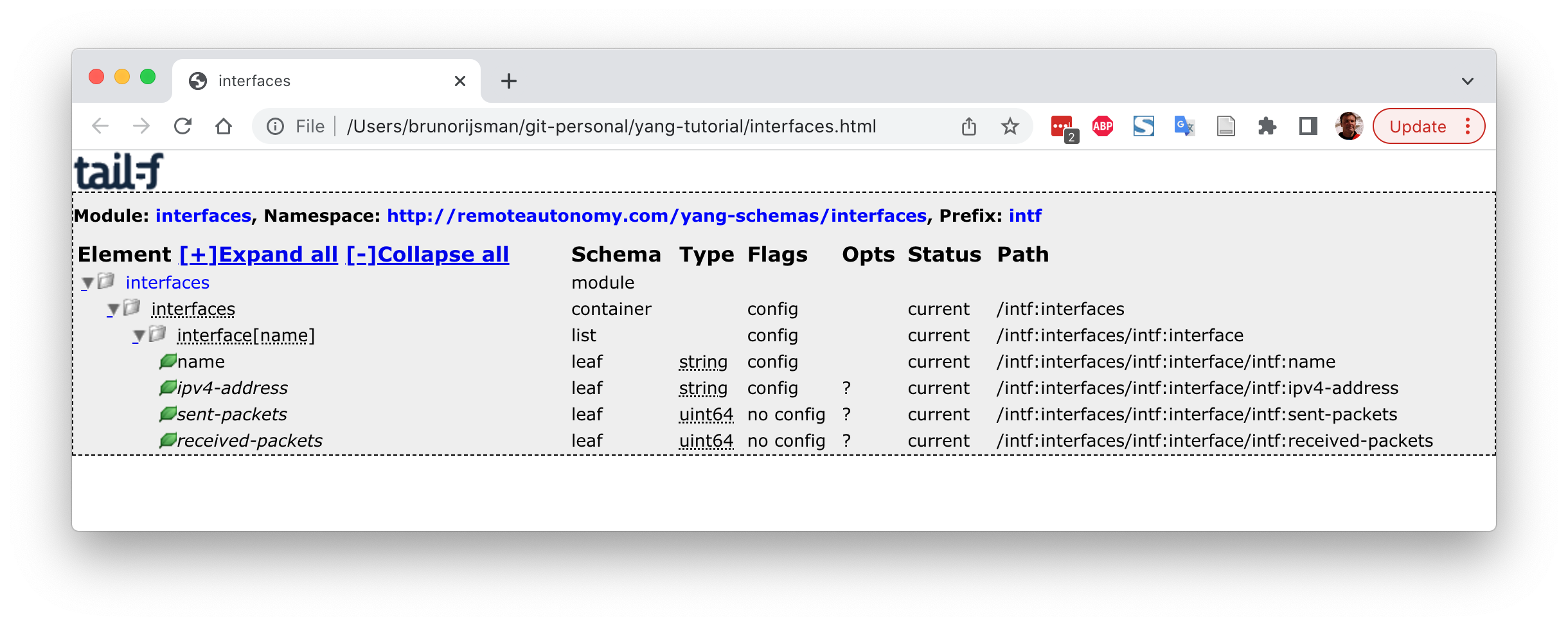
Task: Click the Expand all link
Action: click(x=258, y=255)
